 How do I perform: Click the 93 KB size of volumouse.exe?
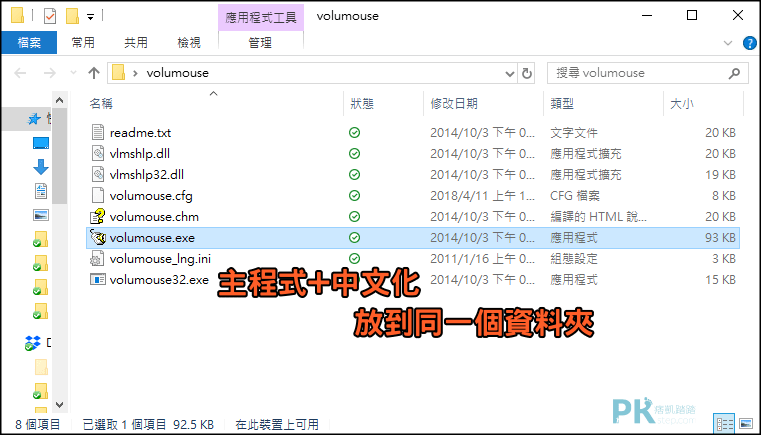click(721, 238)
